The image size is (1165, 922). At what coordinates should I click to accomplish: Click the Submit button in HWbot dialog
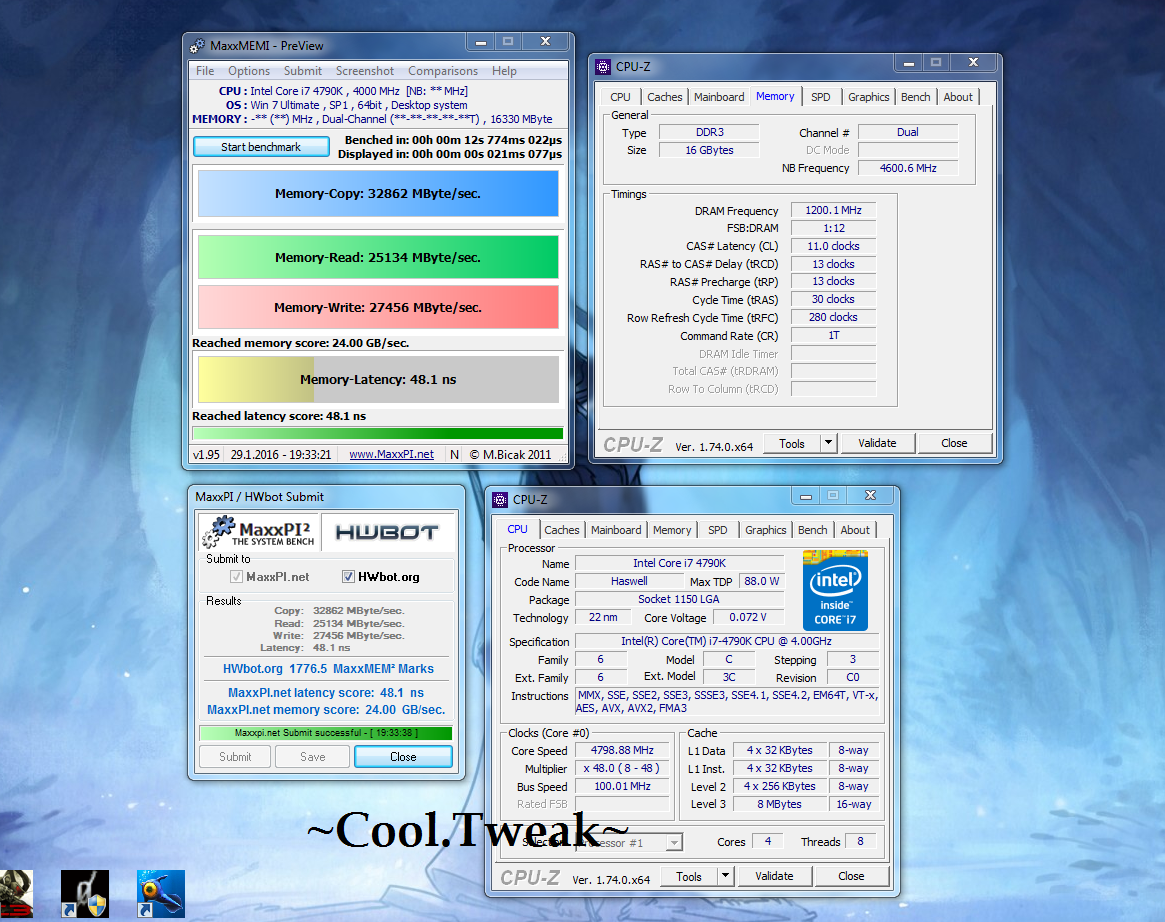point(235,757)
